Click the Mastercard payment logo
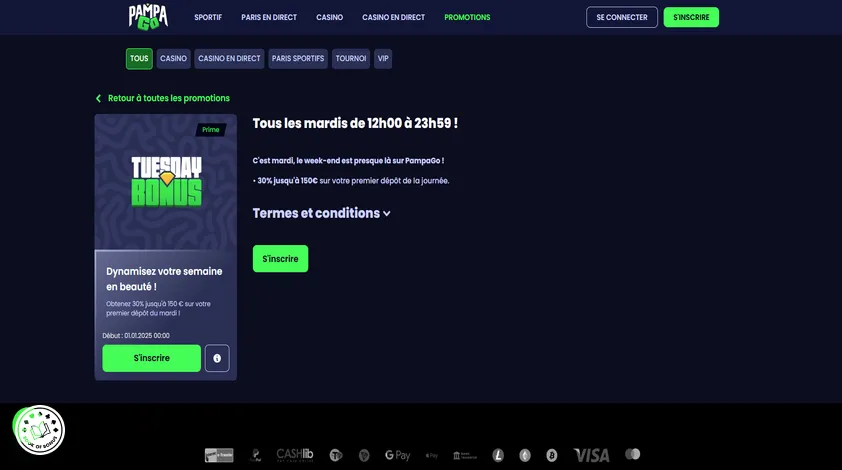The width and height of the screenshot is (842, 470). tap(633, 454)
